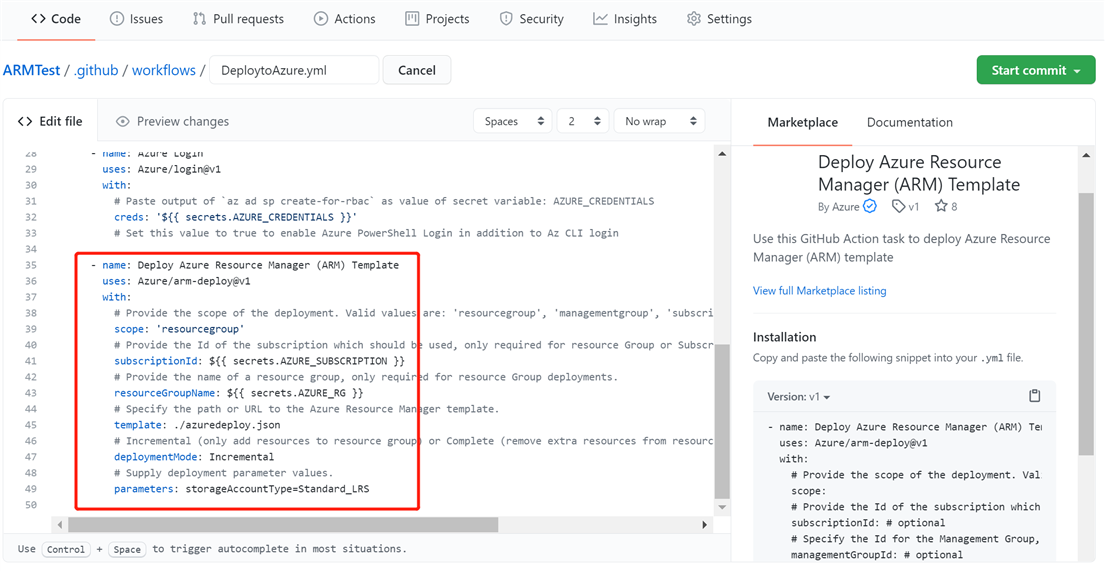Click the deploymentMode: Incremental line
Screen dimensions: 1105x571
(x=194, y=457)
